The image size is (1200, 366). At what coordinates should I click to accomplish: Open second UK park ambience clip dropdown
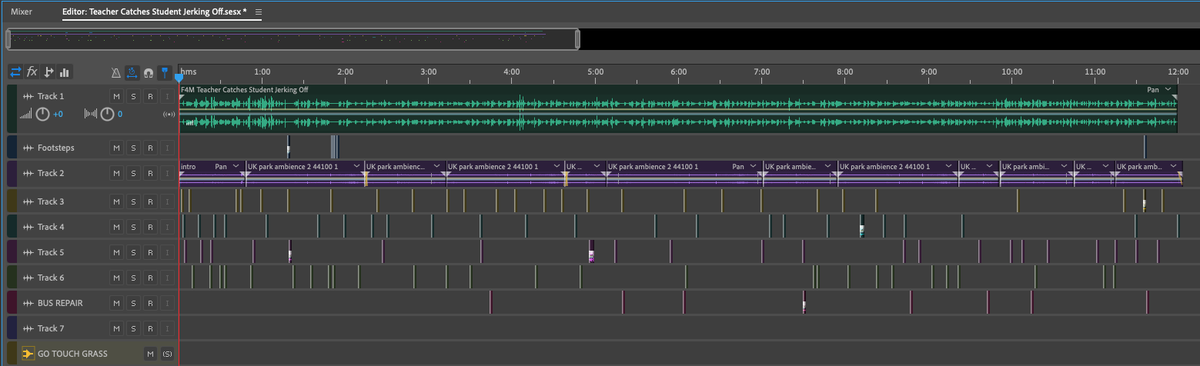click(x=437, y=166)
